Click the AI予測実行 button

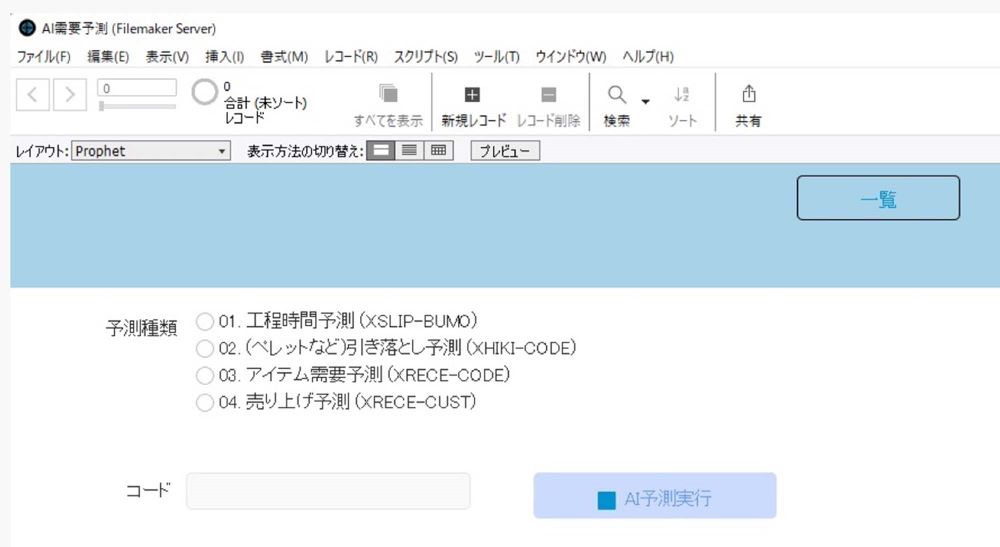point(655,496)
